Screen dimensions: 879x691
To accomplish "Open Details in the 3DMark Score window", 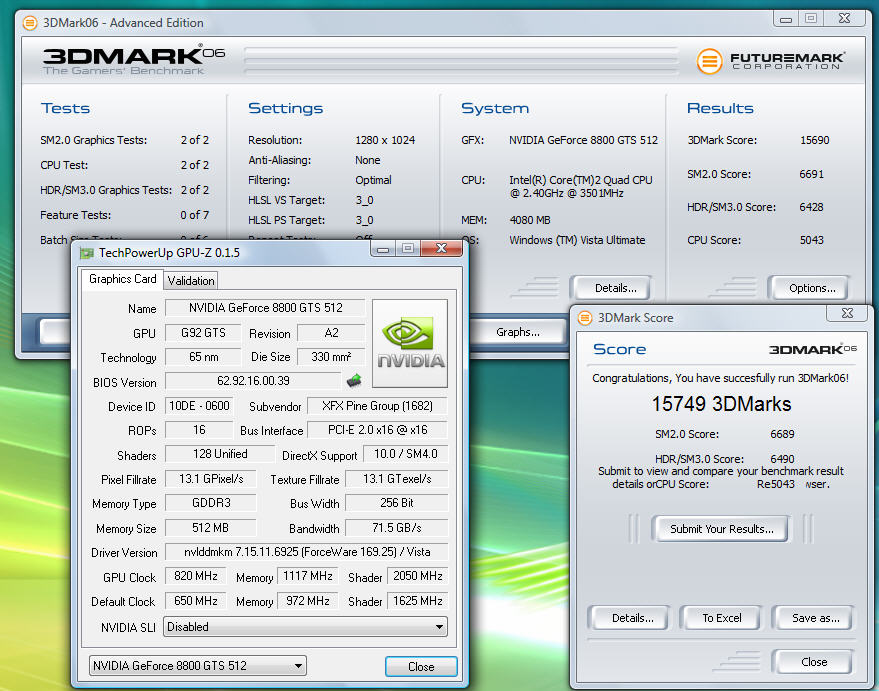I will (x=632, y=618).
